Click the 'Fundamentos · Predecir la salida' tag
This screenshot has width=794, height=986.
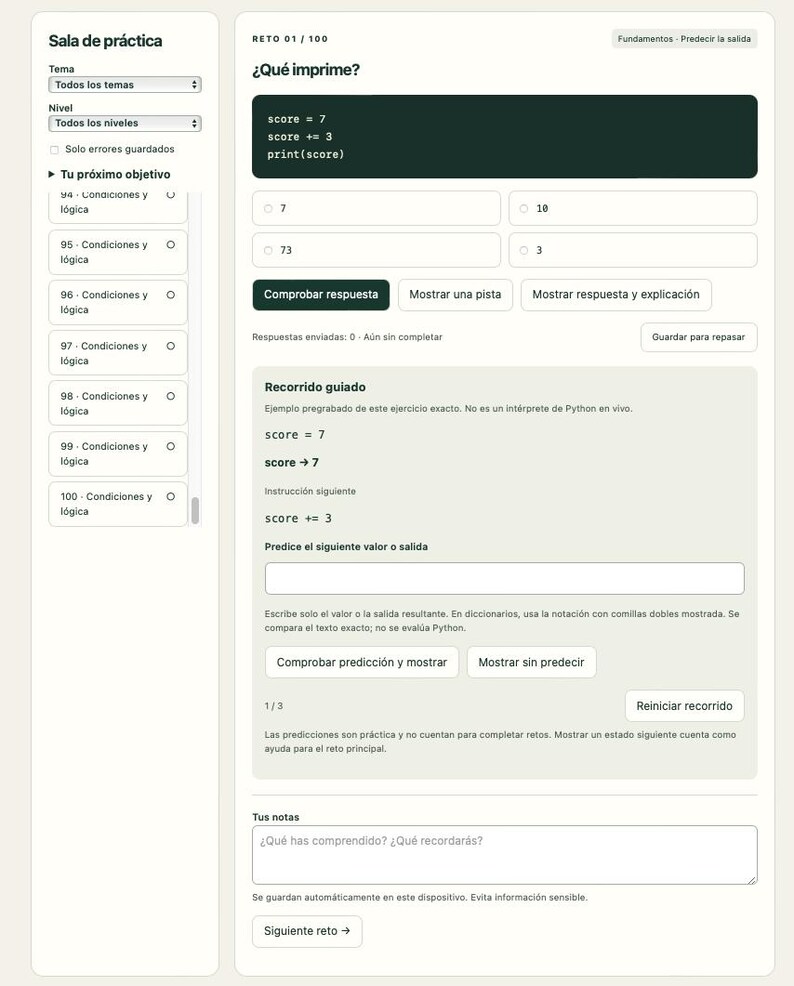[684, 39]
